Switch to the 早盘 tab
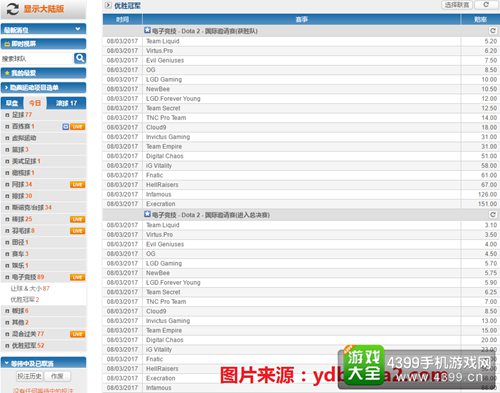 12,103
